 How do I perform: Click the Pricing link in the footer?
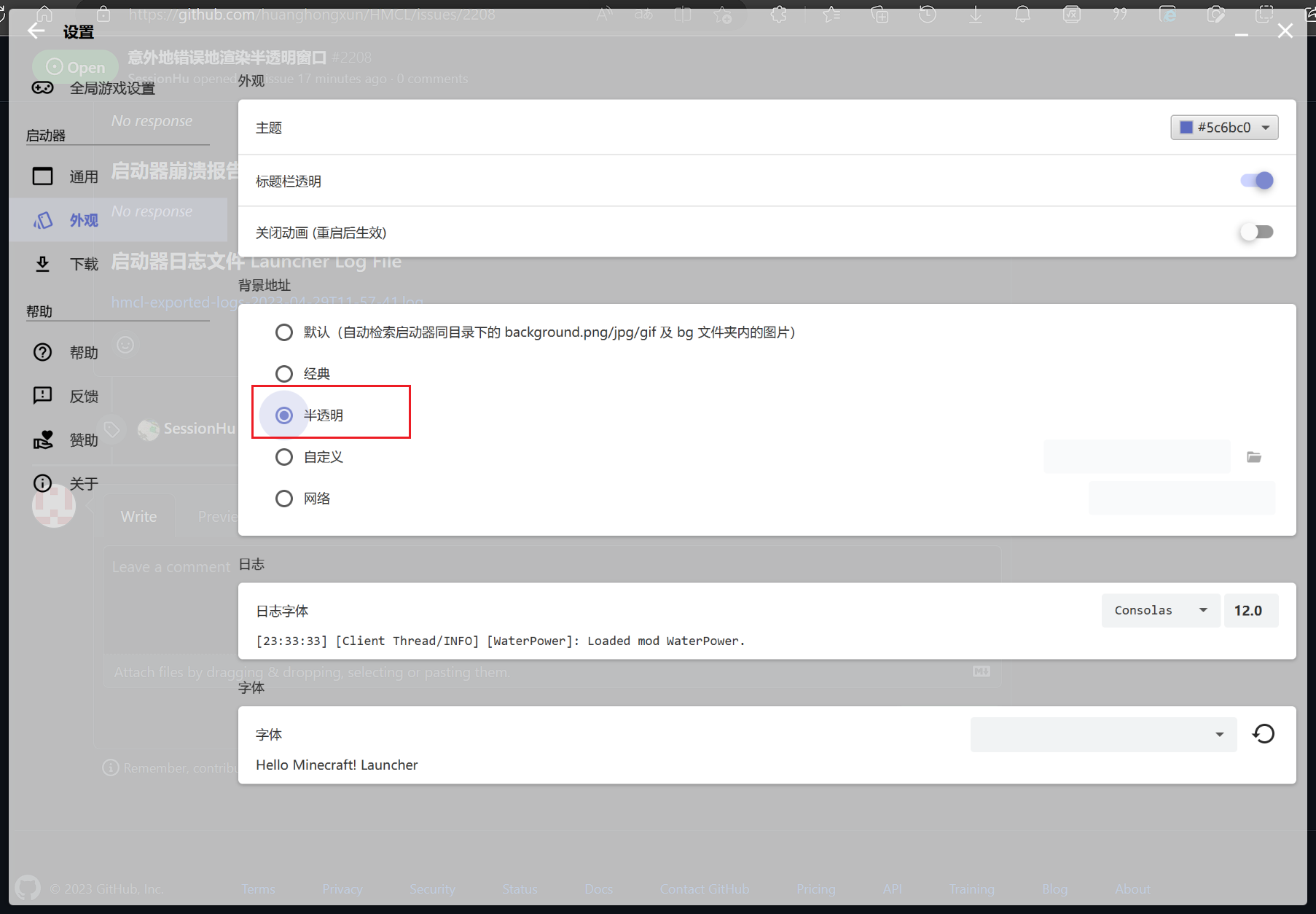(x=815, y=888)
